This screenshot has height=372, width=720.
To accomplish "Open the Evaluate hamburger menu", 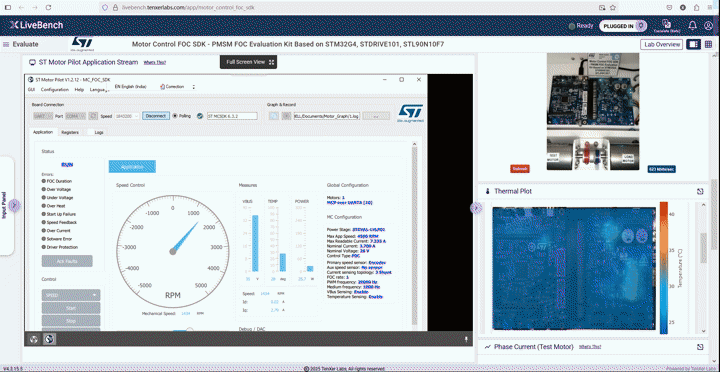I will 6,45.
